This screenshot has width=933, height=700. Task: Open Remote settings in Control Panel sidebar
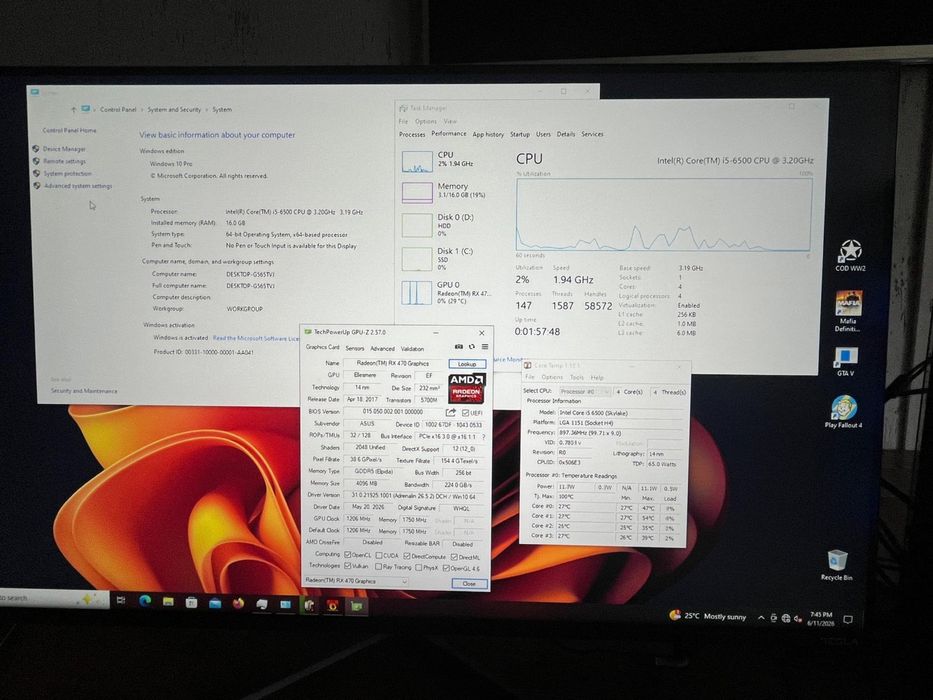(x=64, y=161)
